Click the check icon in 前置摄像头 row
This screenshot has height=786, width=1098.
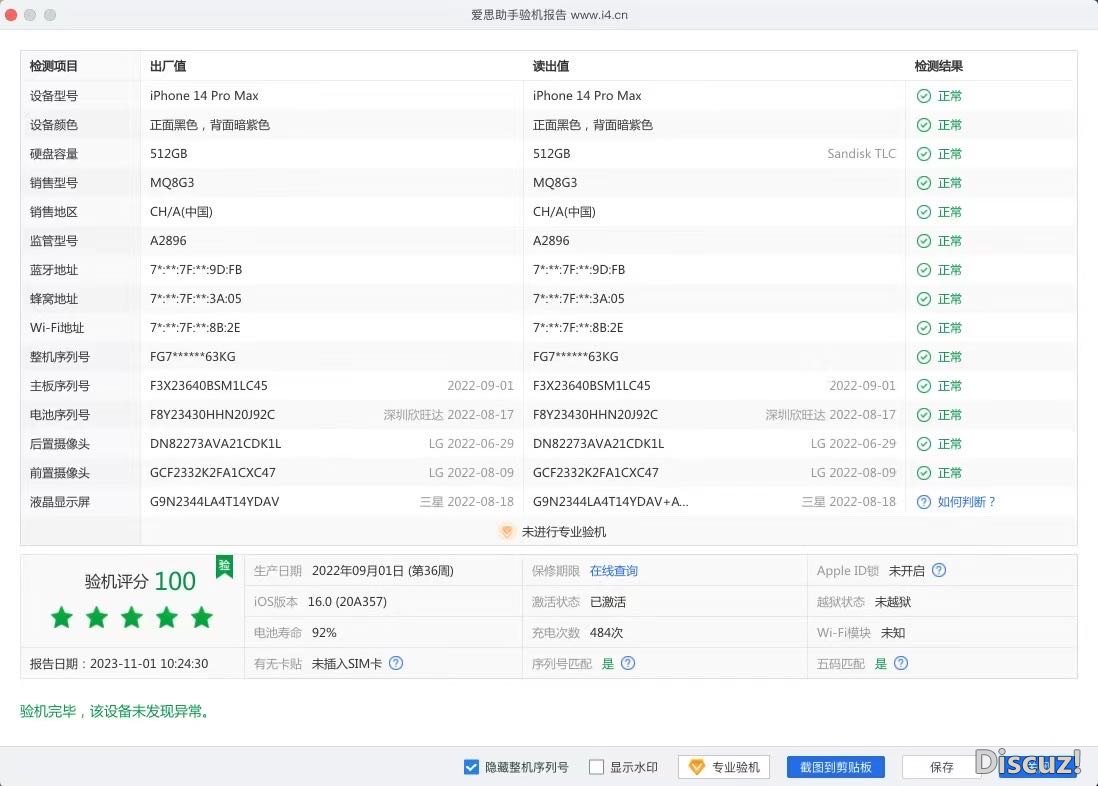click(x=924, y=473)
